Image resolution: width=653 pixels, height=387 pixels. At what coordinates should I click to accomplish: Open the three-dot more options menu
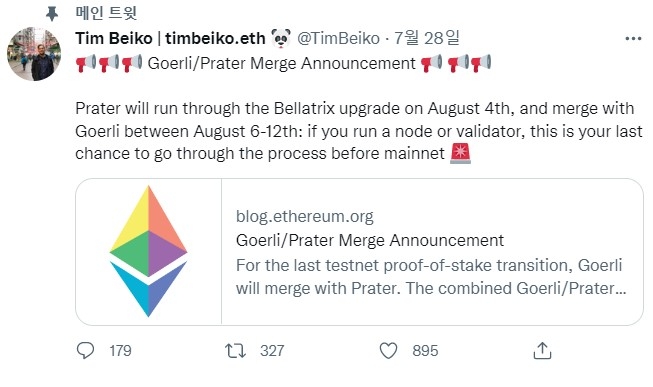(x=633, y=39)
